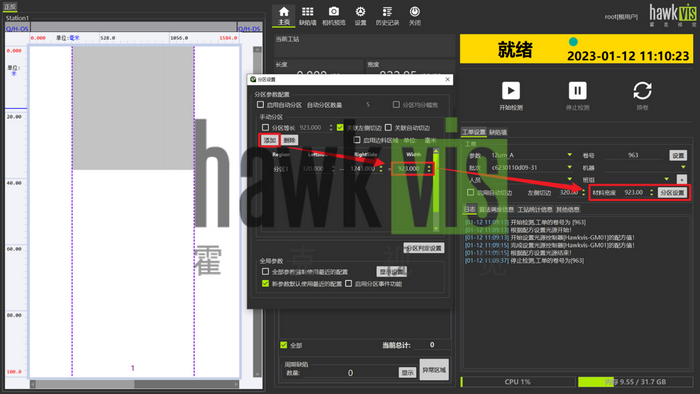Switch to the 工站统计信息 log tab
Screen dimensions: 700x394
(535, 209)
